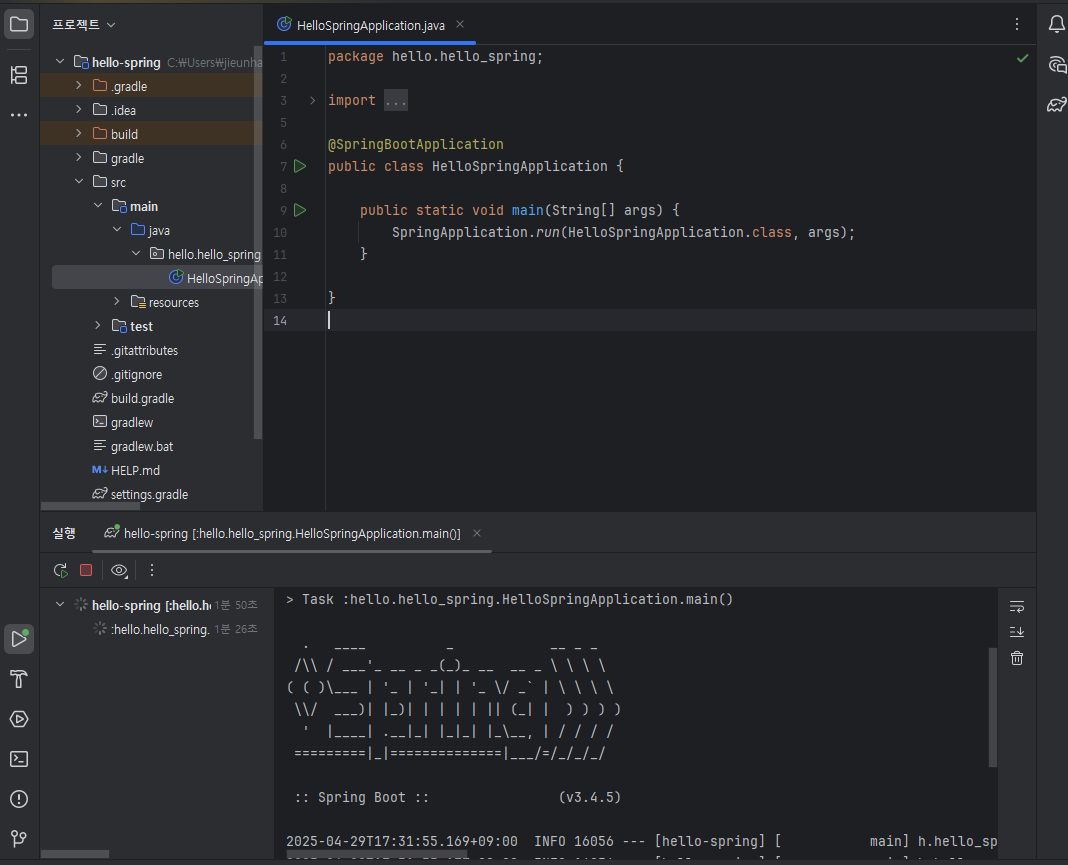The image size is (1068, 865).
Task: Toggle soft-wrap in the console
Action: [1017, 606]
